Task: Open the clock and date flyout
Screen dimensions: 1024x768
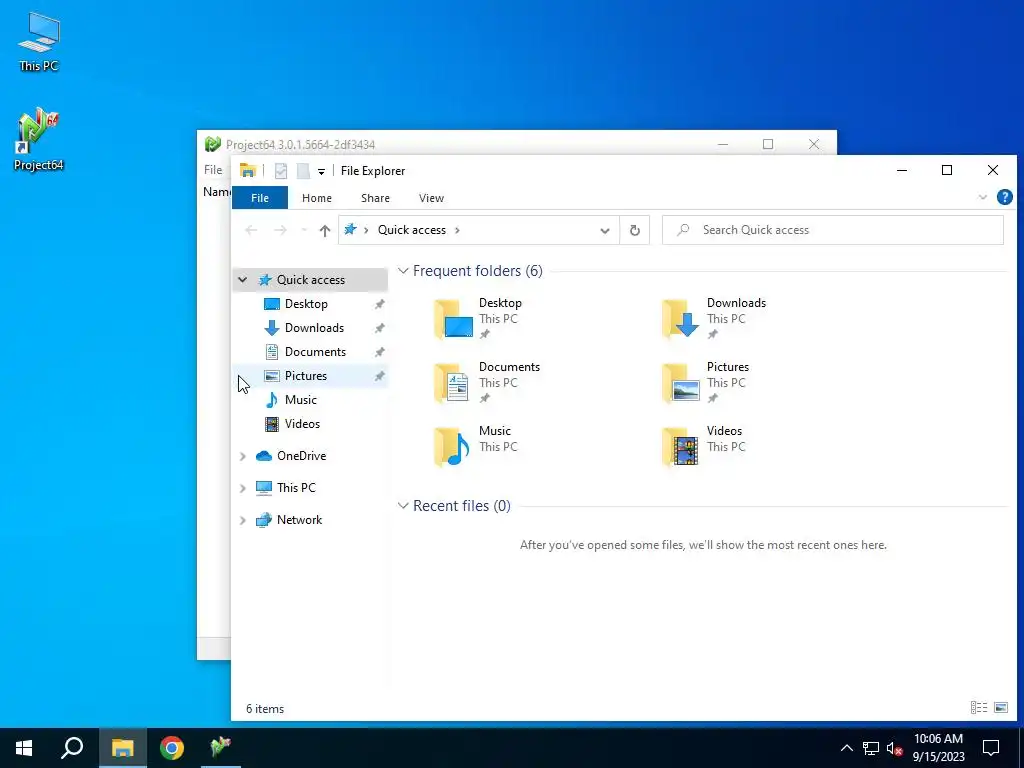Action: coord(938,748)
